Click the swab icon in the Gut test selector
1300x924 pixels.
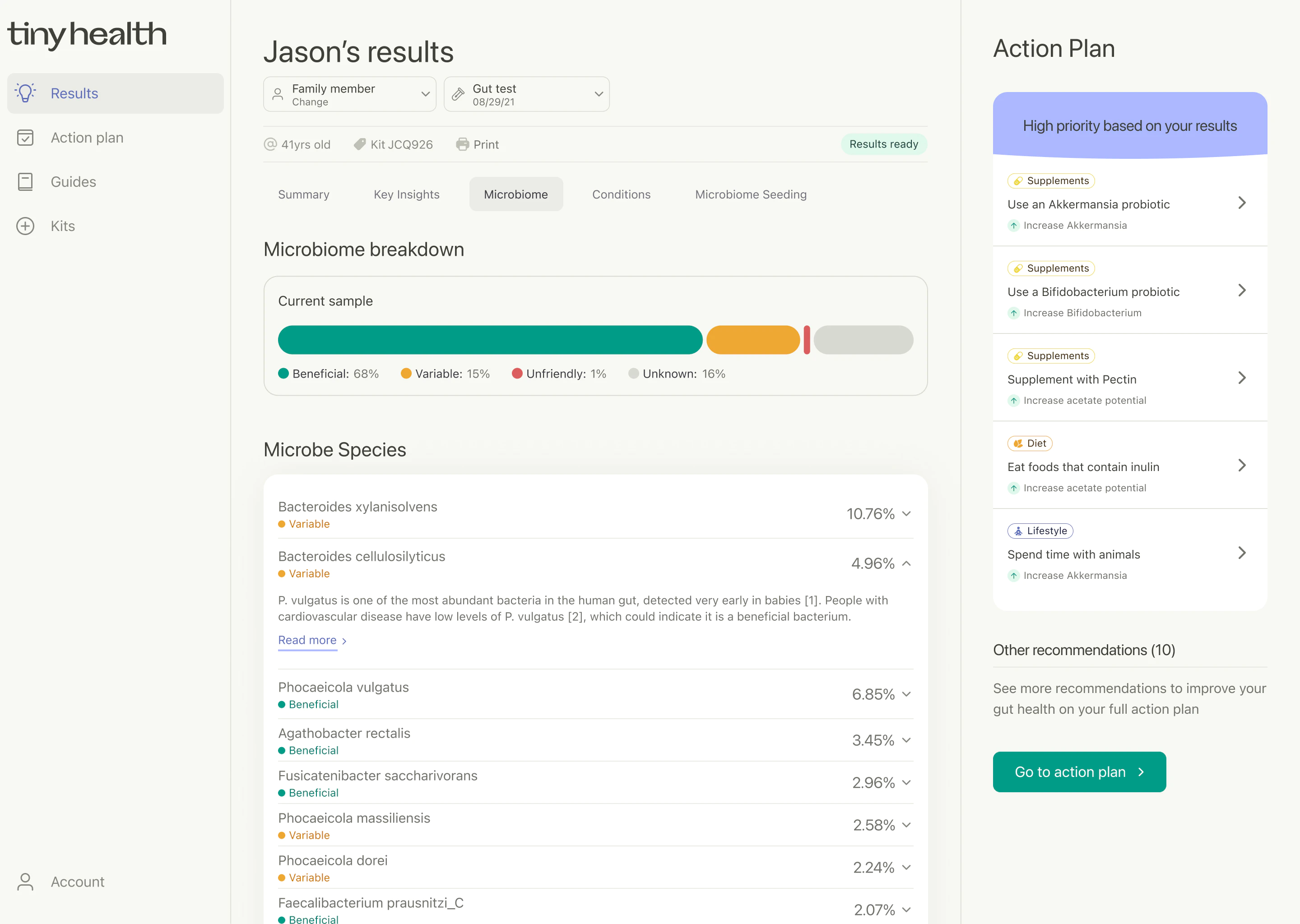point(458,94)
